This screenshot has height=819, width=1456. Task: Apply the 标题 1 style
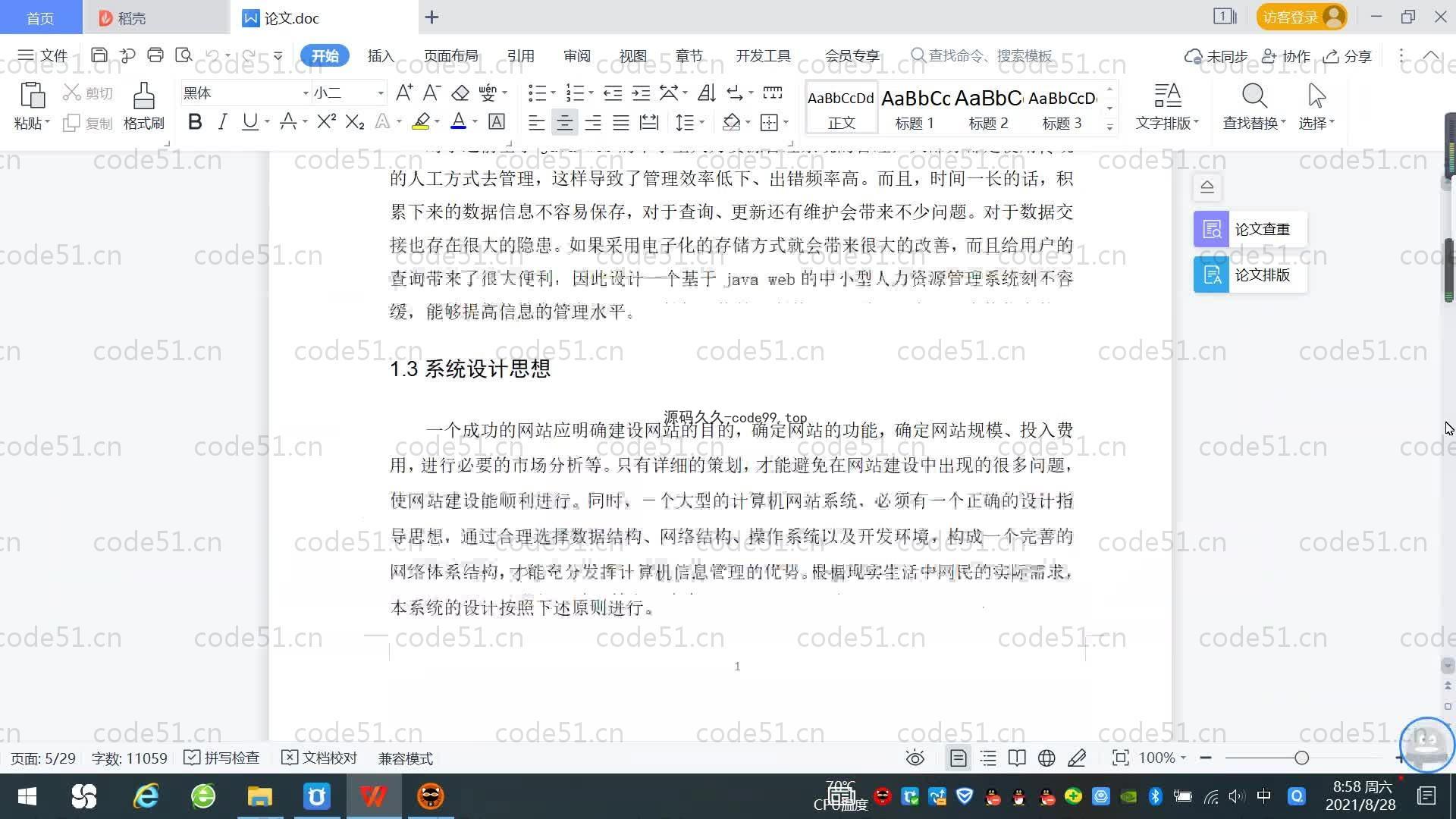click(x=915, y=108)
